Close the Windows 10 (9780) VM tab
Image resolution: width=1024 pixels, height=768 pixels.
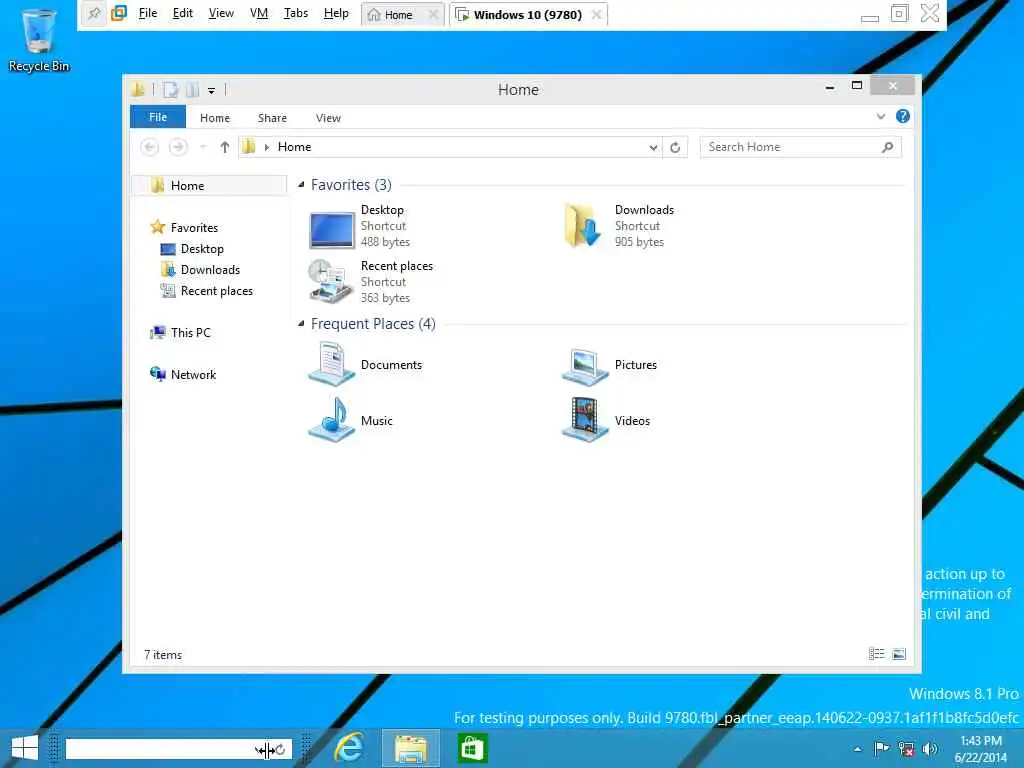[x=596, y=14]
